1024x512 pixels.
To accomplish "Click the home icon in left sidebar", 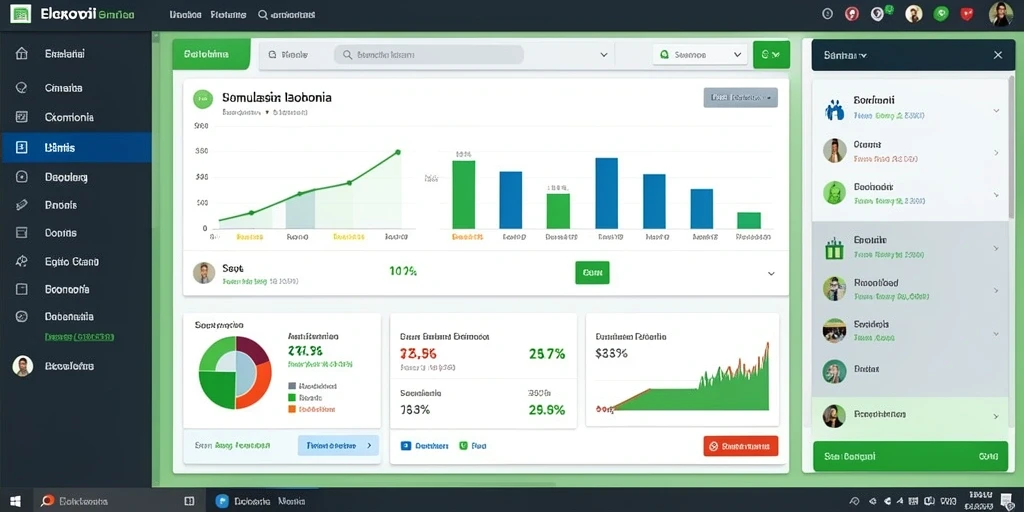I will coord(22,54).
